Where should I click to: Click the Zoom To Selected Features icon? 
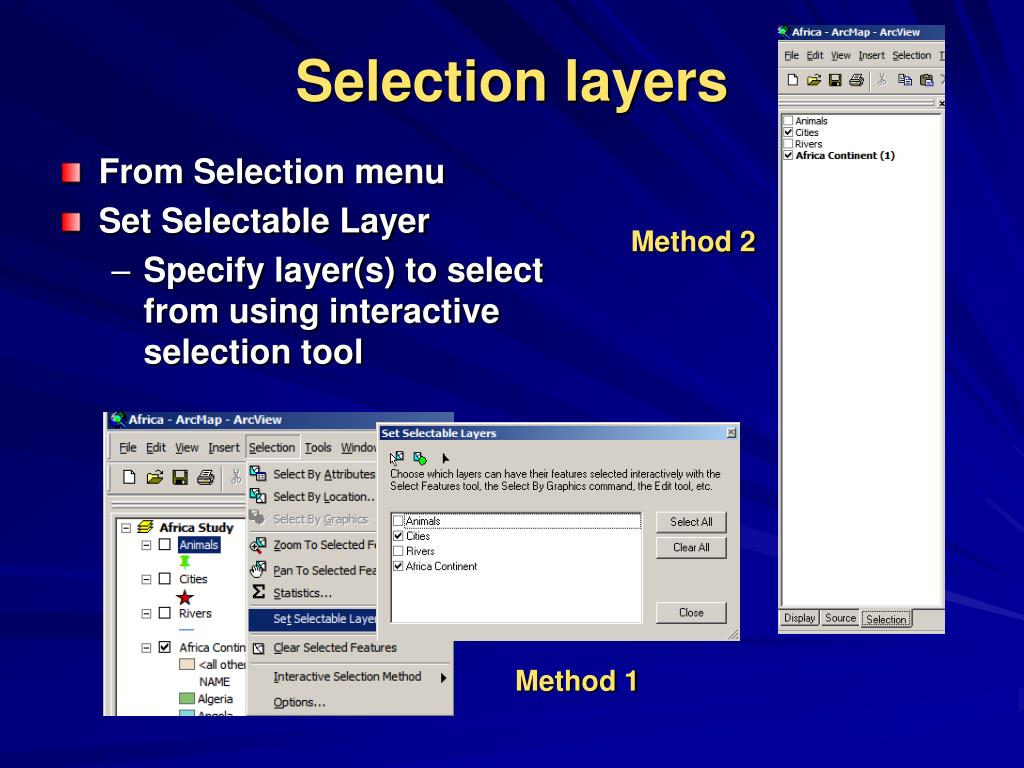pyautogui.click(x=258, y=544)
